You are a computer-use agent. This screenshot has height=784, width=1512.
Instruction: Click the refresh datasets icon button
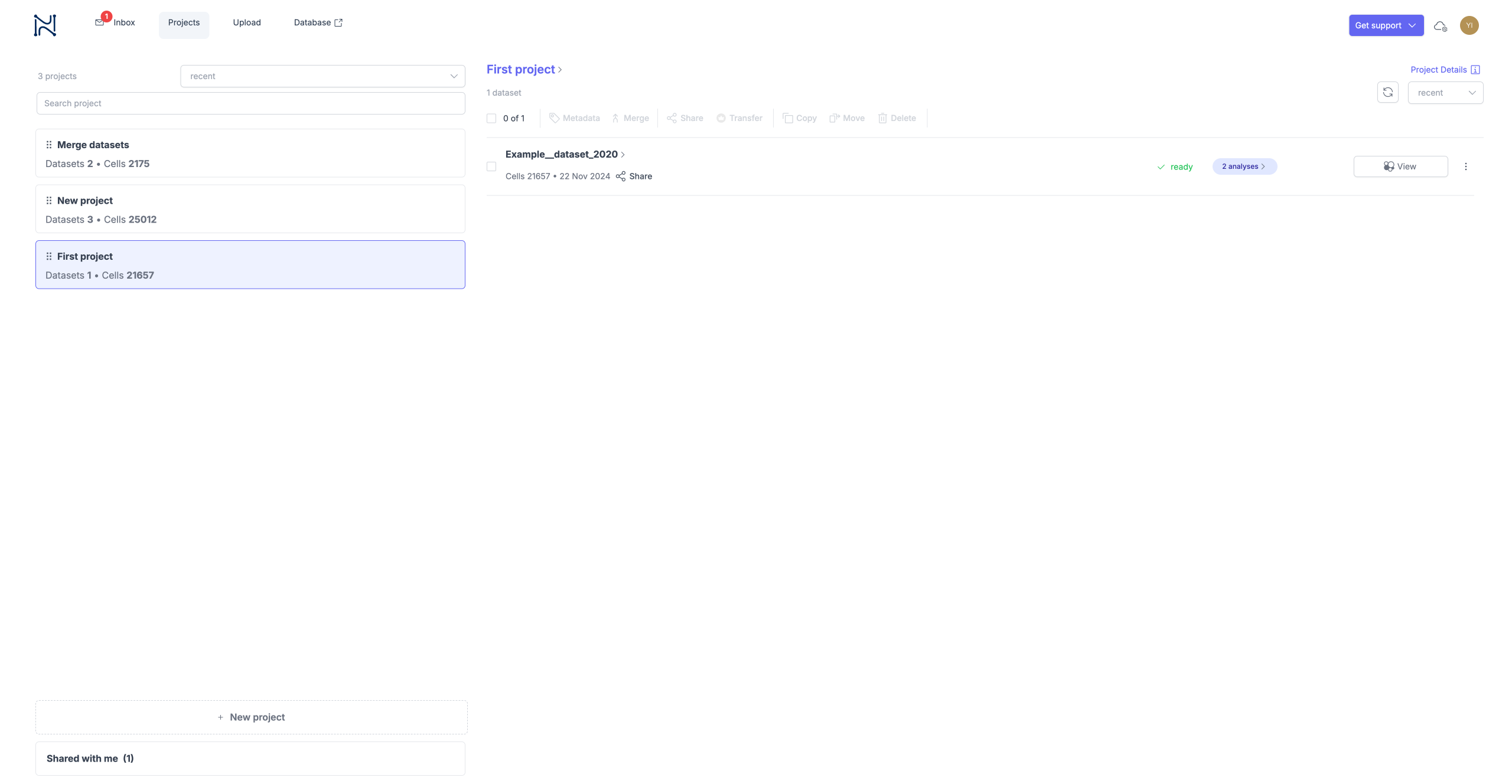point(1387,93)
